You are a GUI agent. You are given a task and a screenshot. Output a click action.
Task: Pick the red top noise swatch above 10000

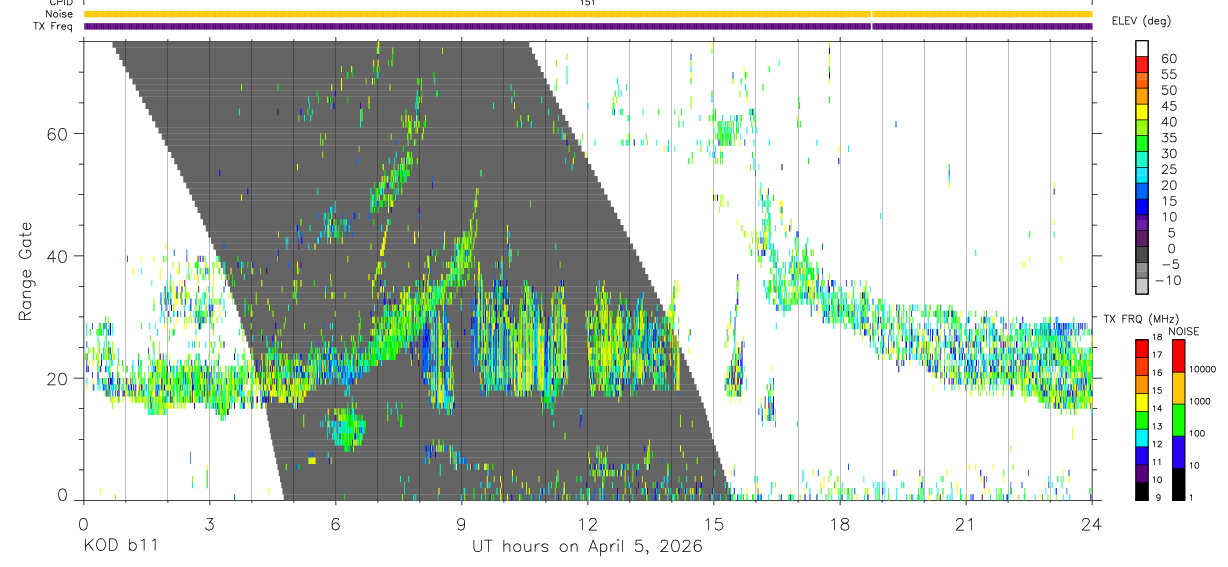(1178, 355)
